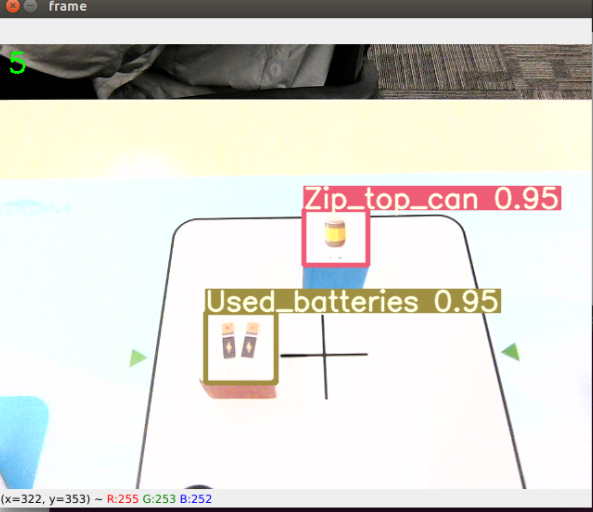Click the orange block under the batteries box
The height and width of the screenshot is (512, 593).
[239, 391]
